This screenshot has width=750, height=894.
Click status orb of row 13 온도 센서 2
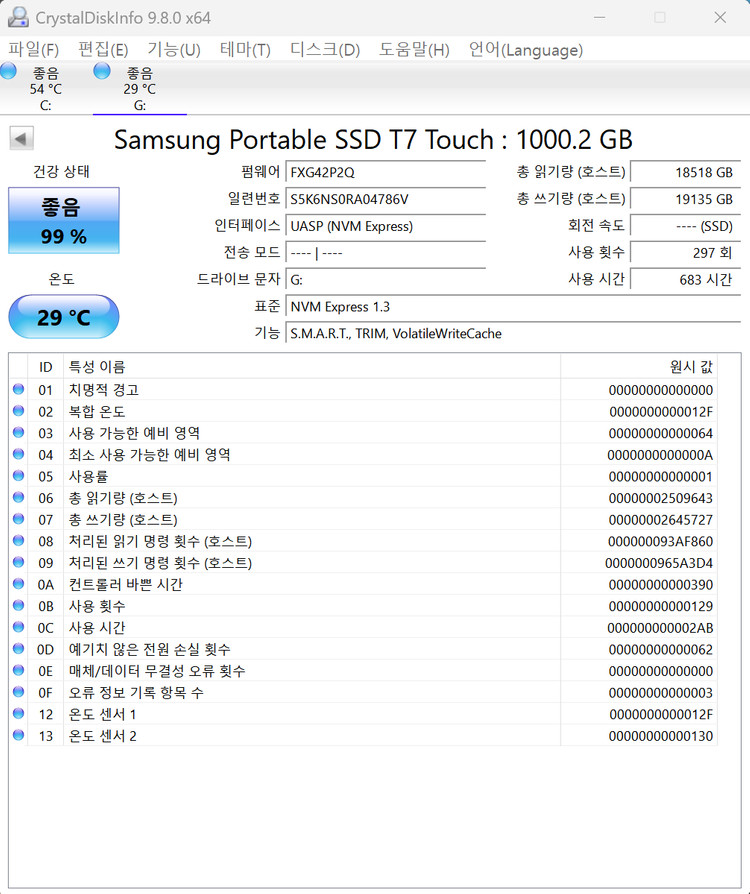click(x=18, y=735)
